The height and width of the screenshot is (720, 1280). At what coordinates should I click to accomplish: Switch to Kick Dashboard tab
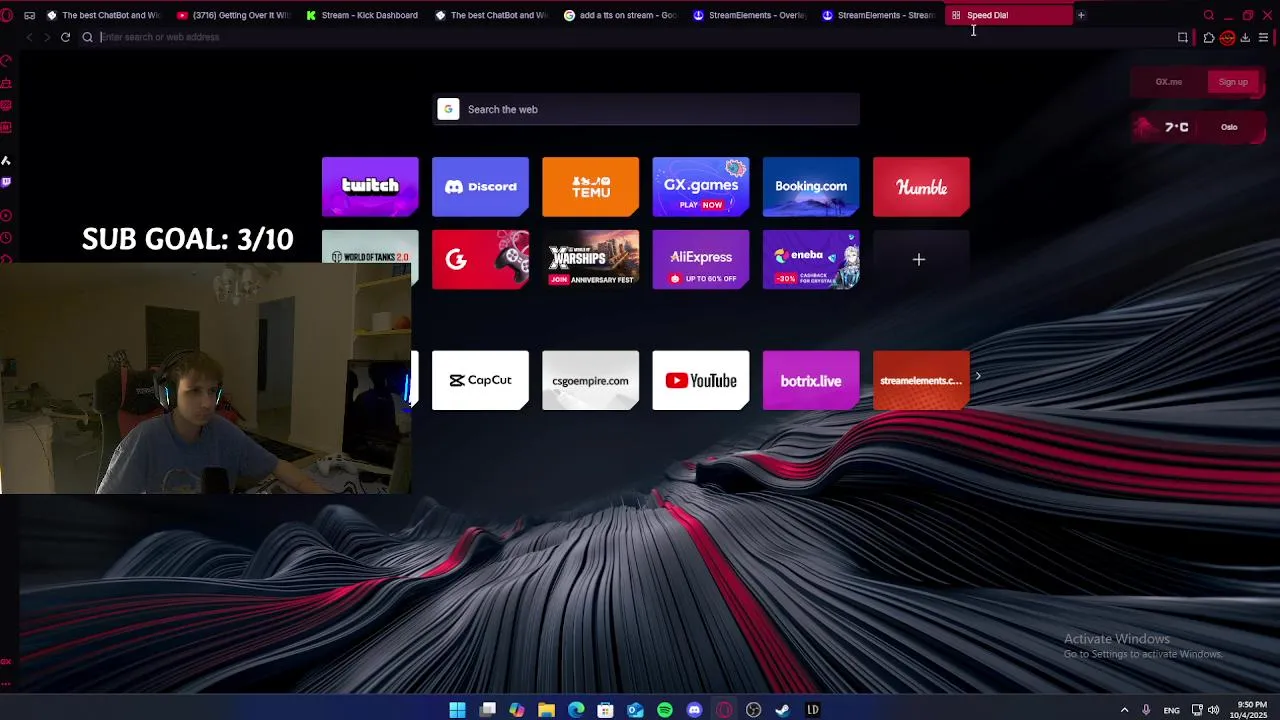coord(362,15)
